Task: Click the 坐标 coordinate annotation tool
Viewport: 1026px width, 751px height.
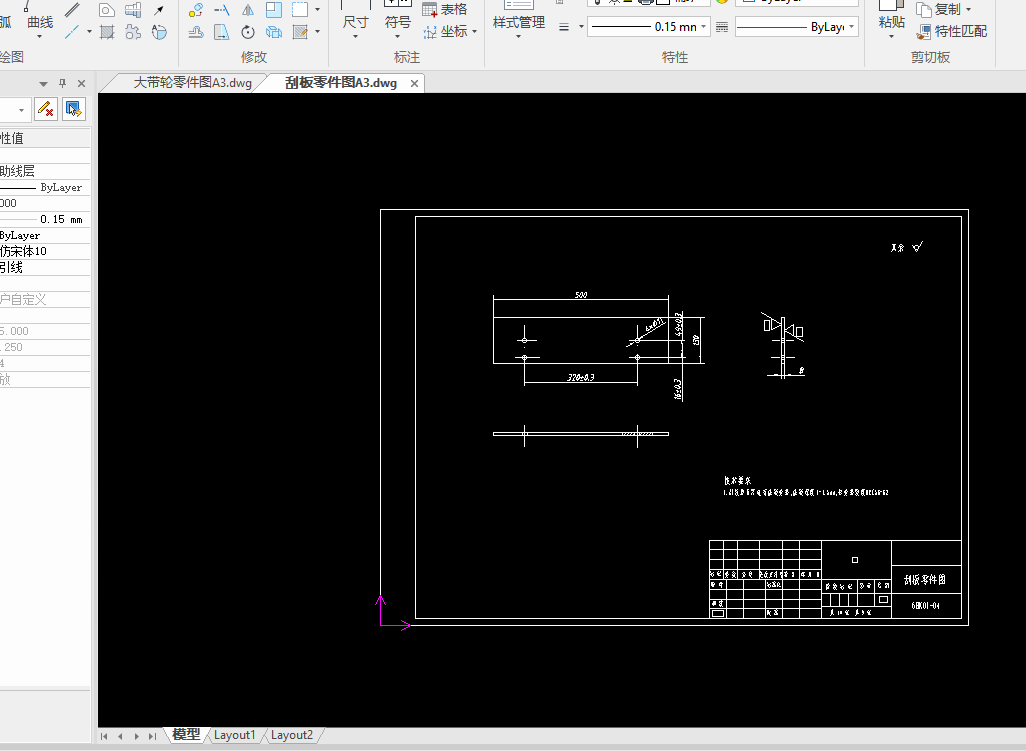Action: pos(445,32)
